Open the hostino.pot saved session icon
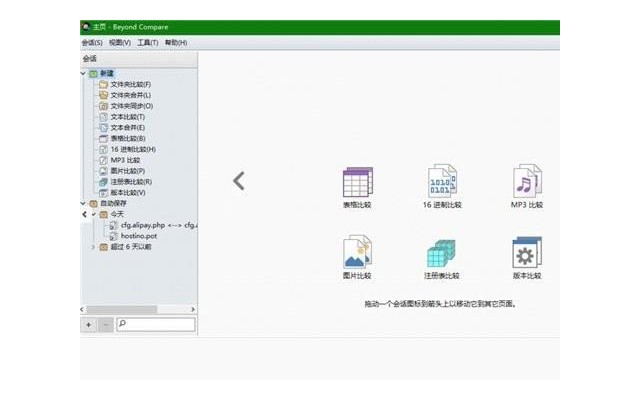Image resolution: width=640 pixels, height=400 pixels. tap(113, 236)
